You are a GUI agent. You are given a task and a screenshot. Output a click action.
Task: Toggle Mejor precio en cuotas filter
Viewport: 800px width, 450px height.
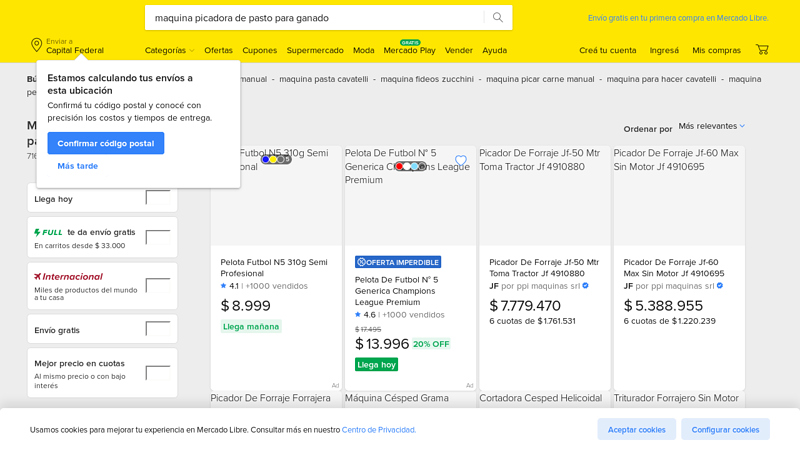pos(157,373)
